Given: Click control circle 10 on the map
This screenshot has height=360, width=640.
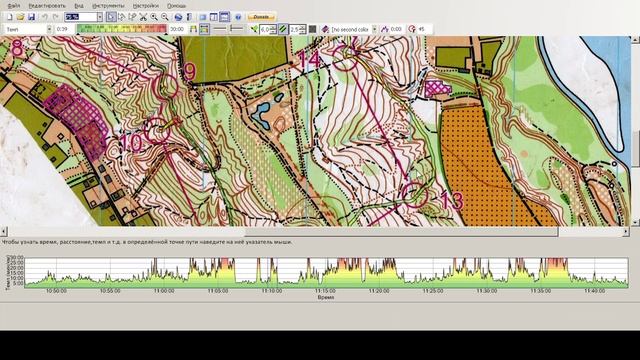Looking at the screenshot, I should [157, 131].
